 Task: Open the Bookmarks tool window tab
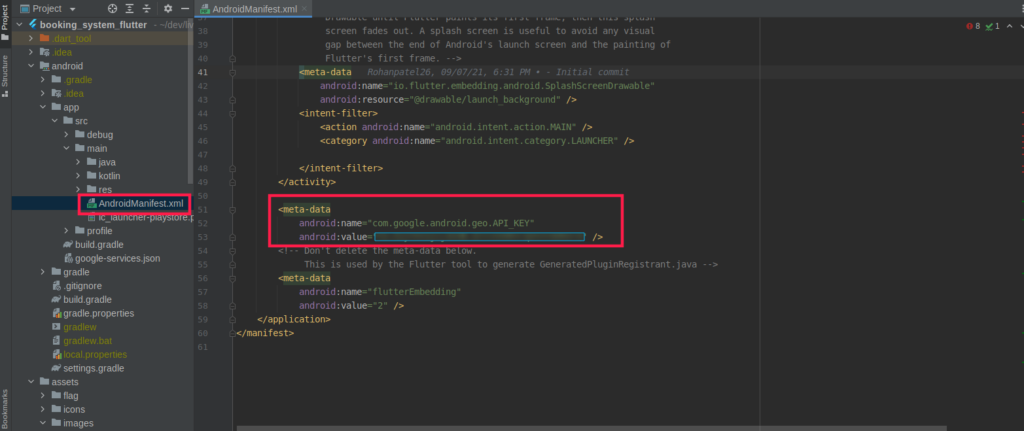click(5, 408)
